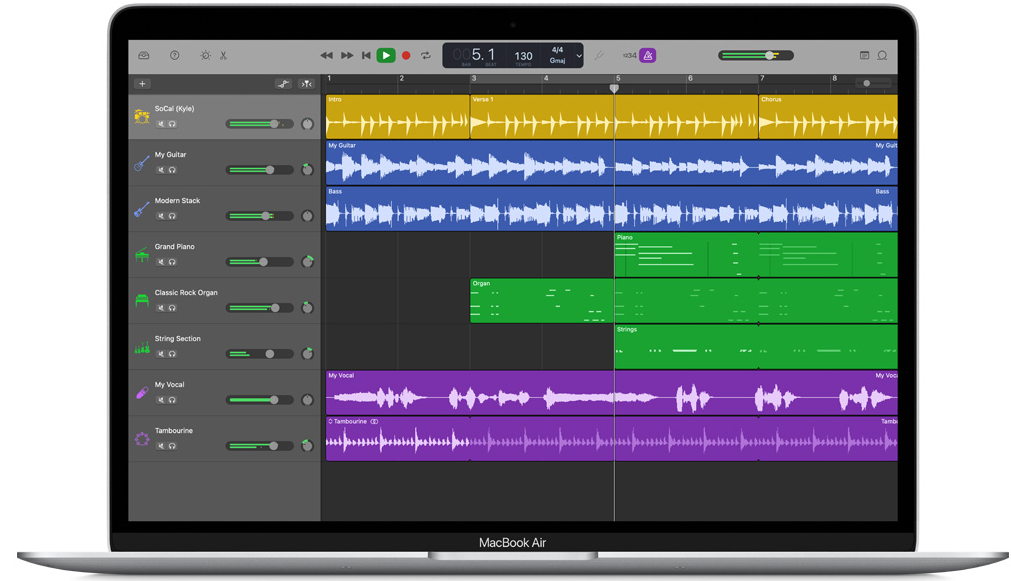This screenshot has width=1011, height=581.
Task: Add a new track with plus button
Action: pos(142,84)
